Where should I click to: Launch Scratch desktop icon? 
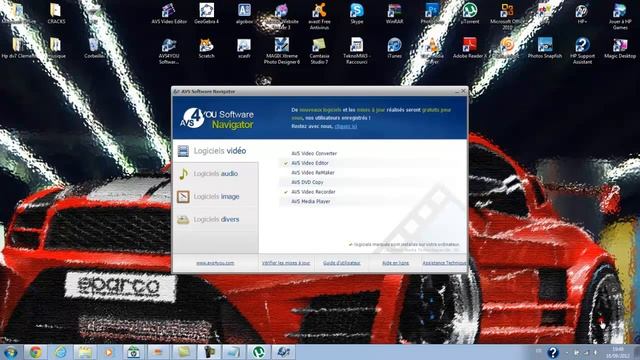point(207,48)
